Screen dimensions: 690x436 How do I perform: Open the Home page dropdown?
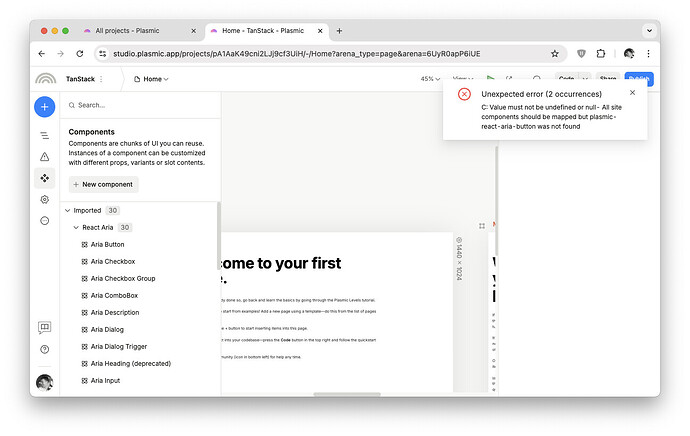pos(156,79)
